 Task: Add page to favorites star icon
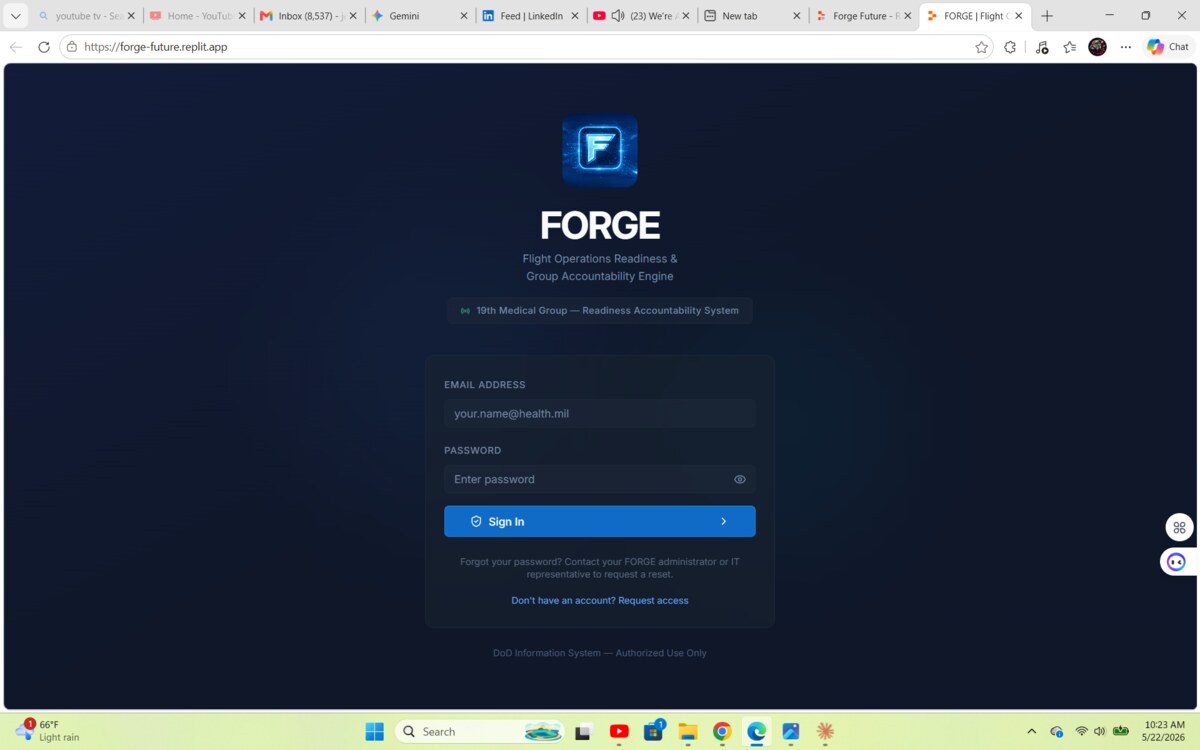pos(981,47)
